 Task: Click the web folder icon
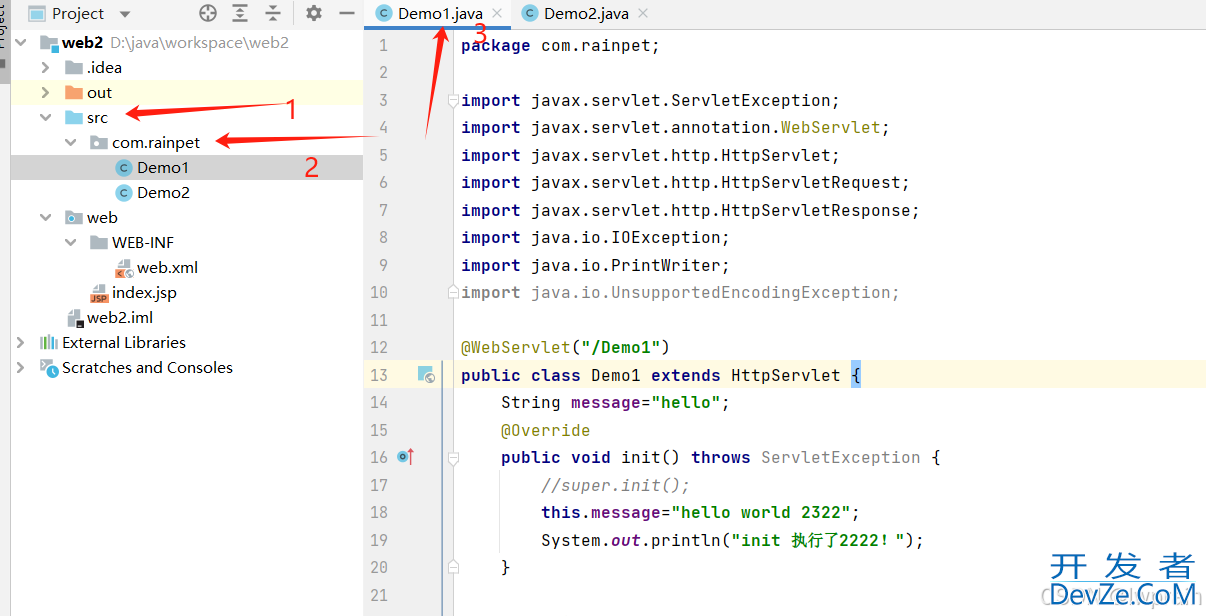[x=74, y=218]
